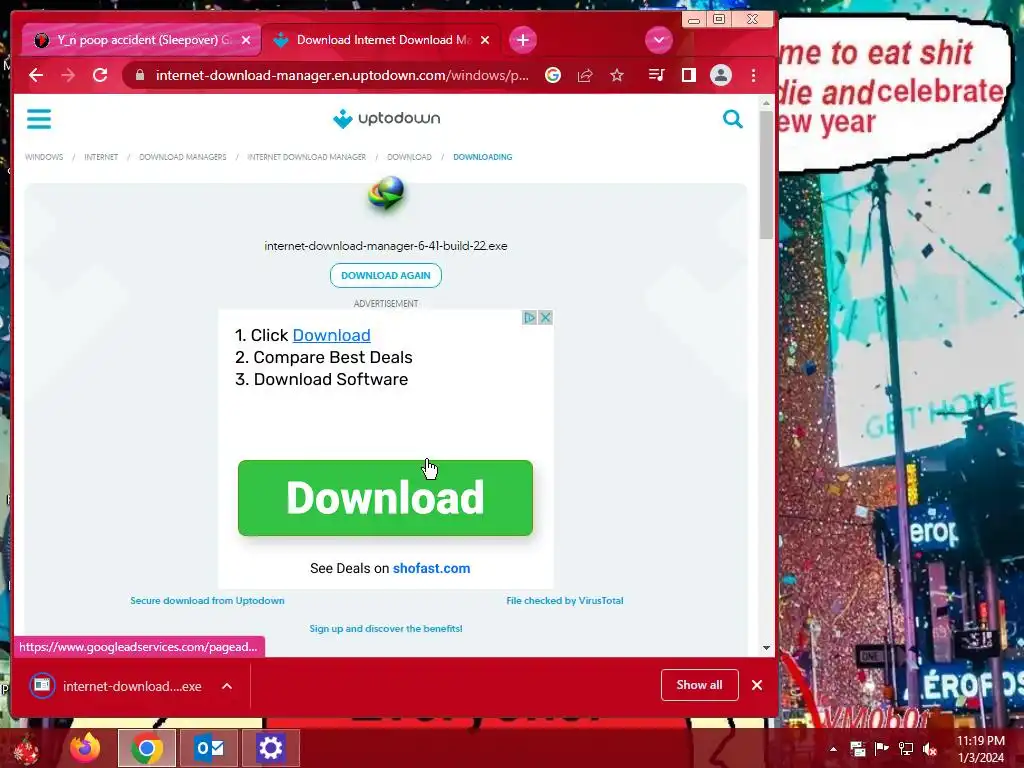This screenshot has height=768, width=1024.
Task: Open Settings gear from taskbar
Action: point(270,748)
